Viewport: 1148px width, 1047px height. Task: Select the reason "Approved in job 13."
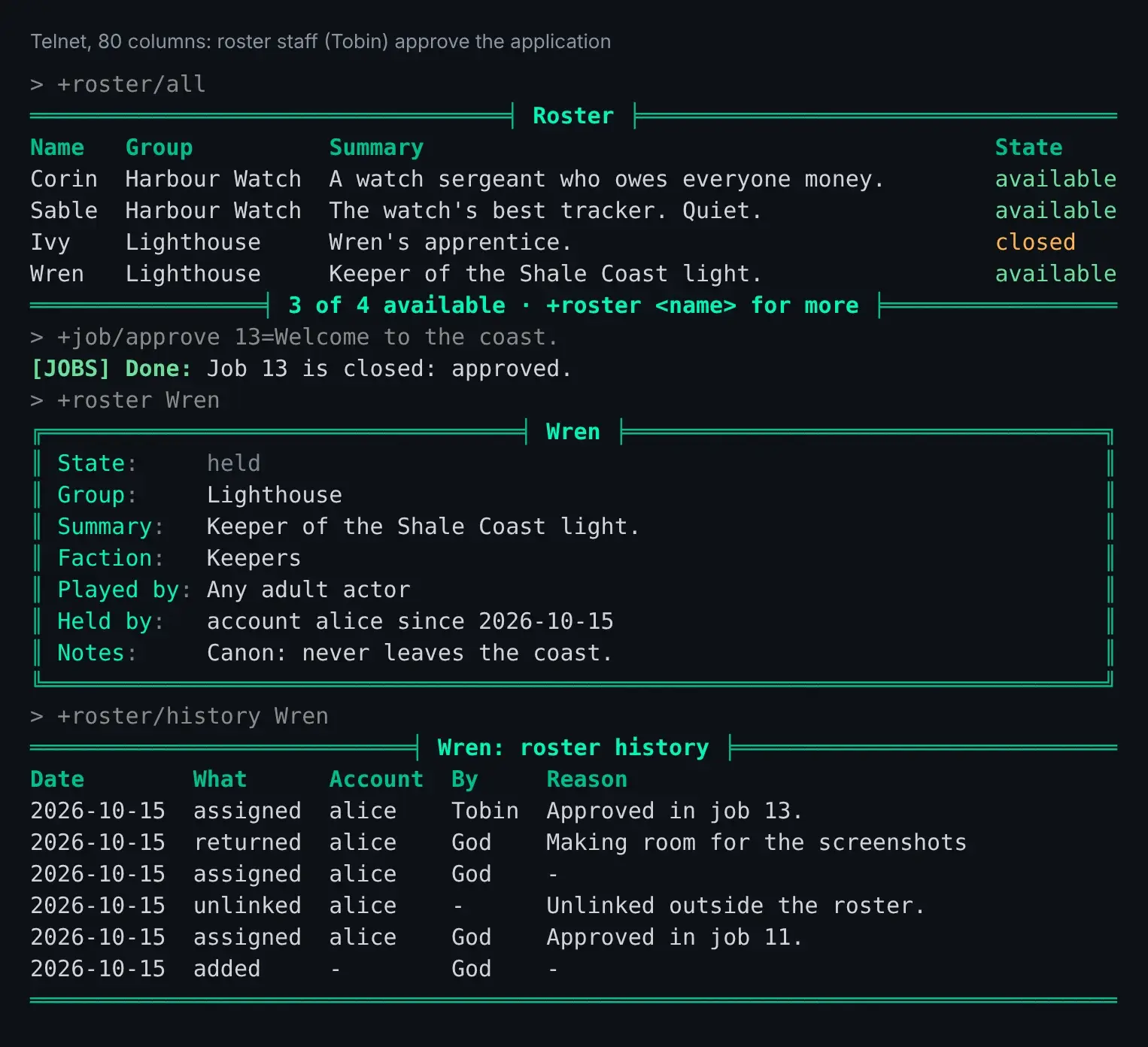click(x=675, y=811)
